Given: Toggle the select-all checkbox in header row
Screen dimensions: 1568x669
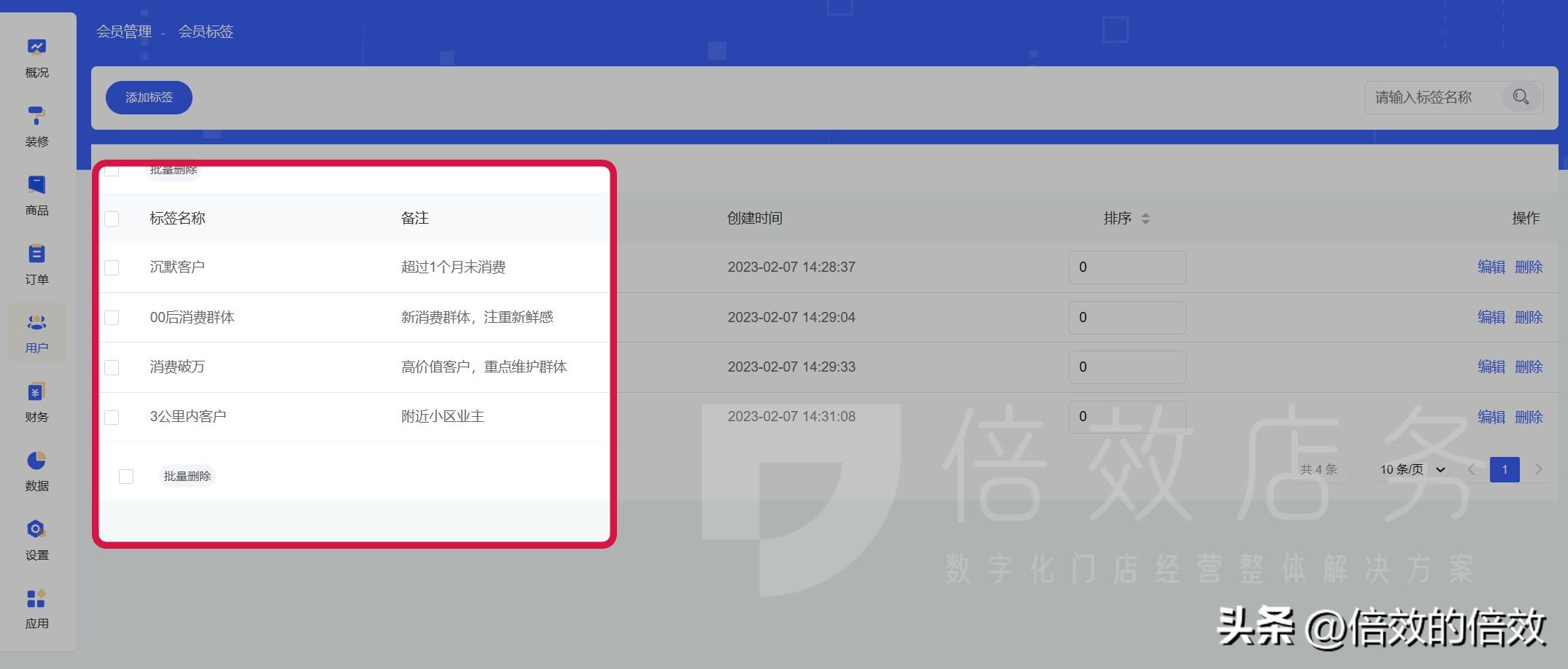Looking at the screenshot, I should [112, 217].
